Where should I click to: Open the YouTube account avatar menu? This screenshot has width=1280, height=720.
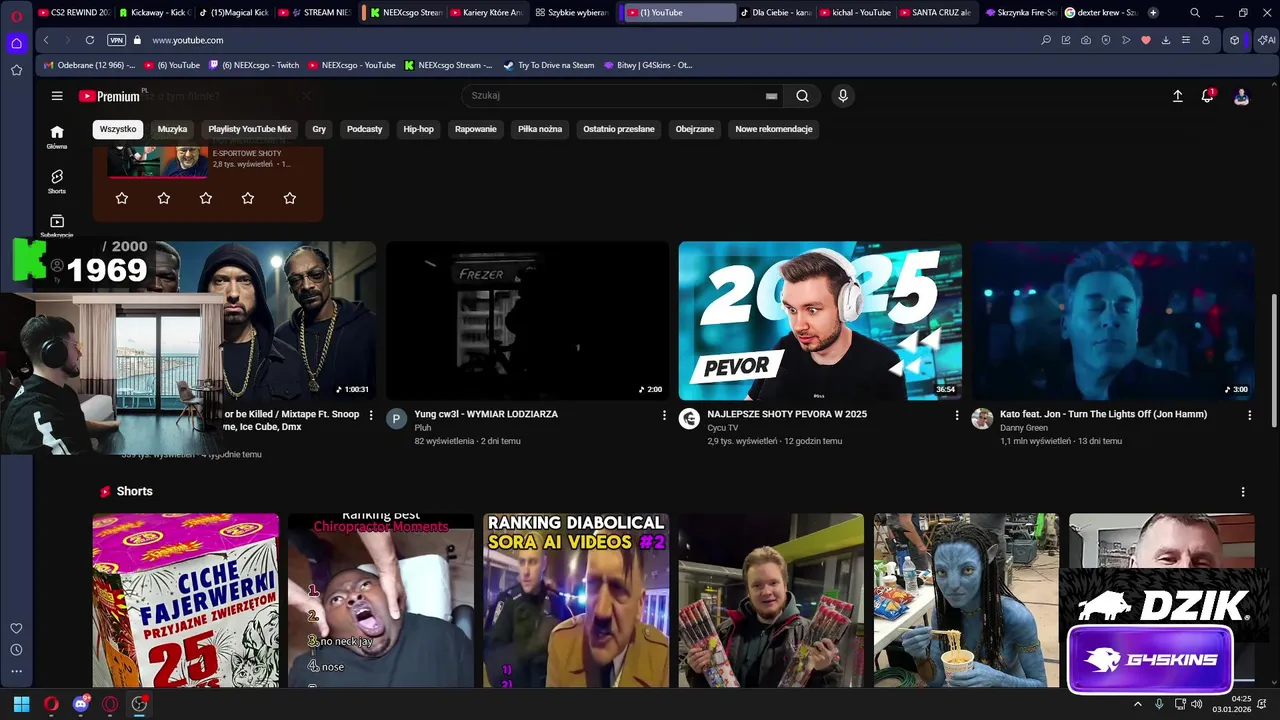pos(1241,96)
